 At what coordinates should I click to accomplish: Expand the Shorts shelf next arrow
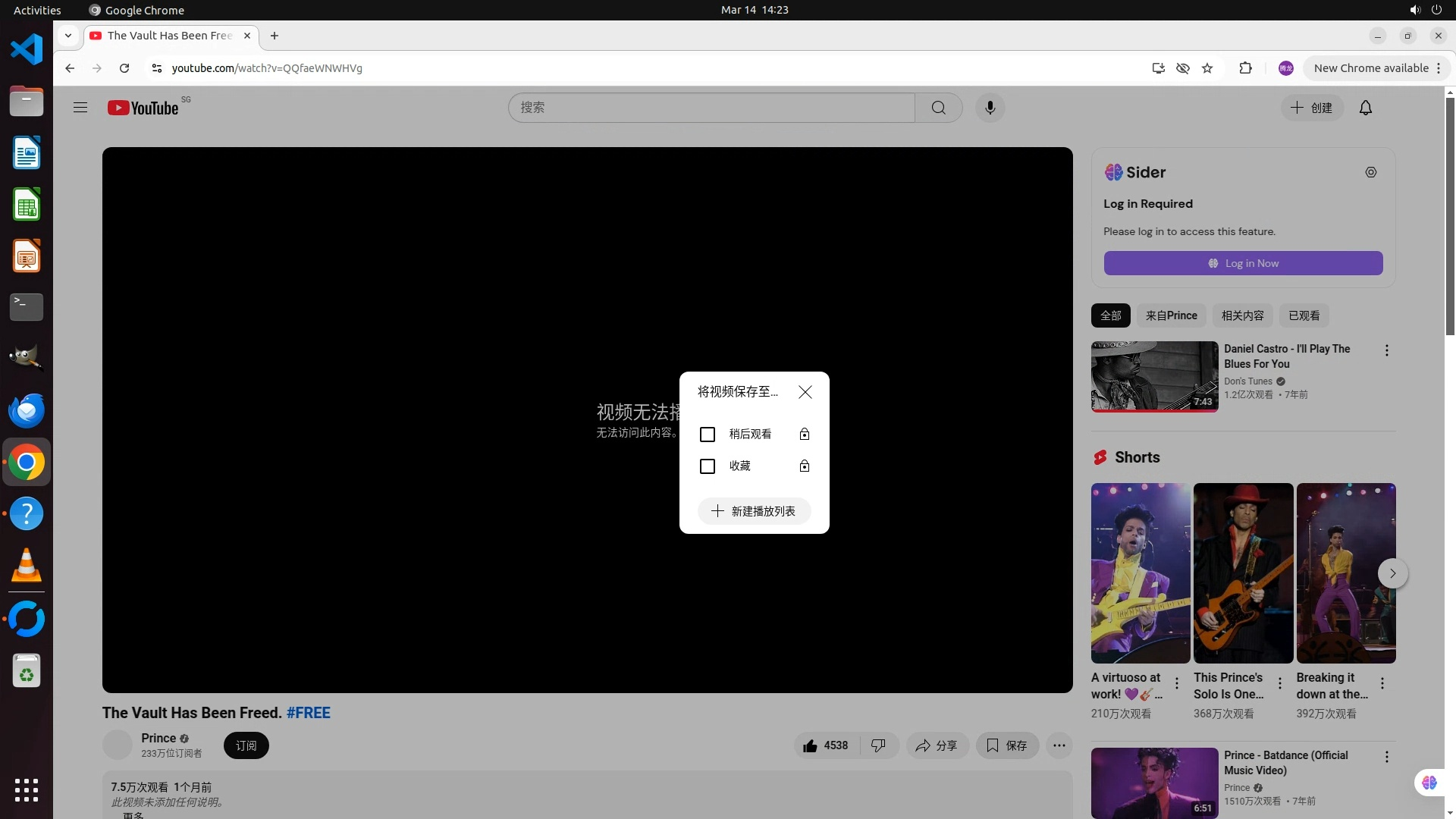pos(1392,573)
